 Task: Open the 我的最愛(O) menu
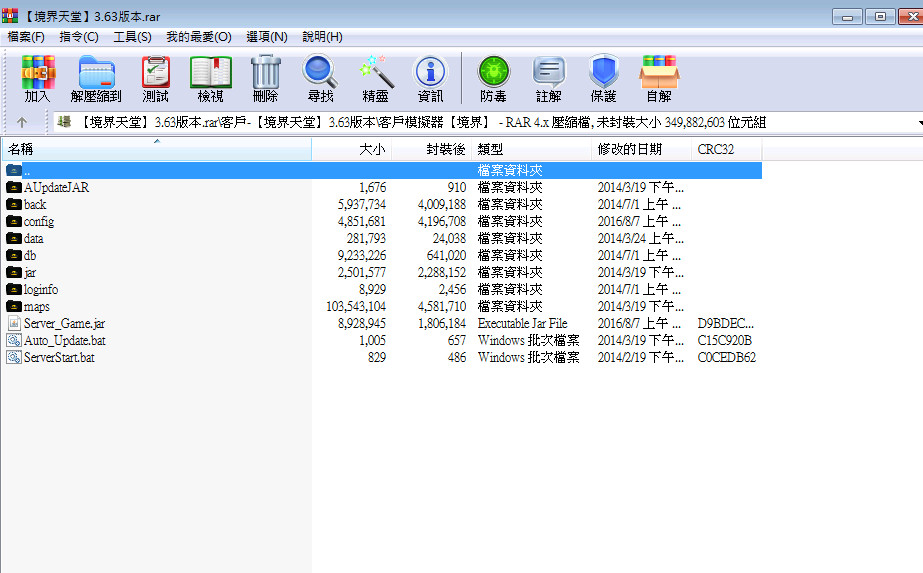click(199, 37)
